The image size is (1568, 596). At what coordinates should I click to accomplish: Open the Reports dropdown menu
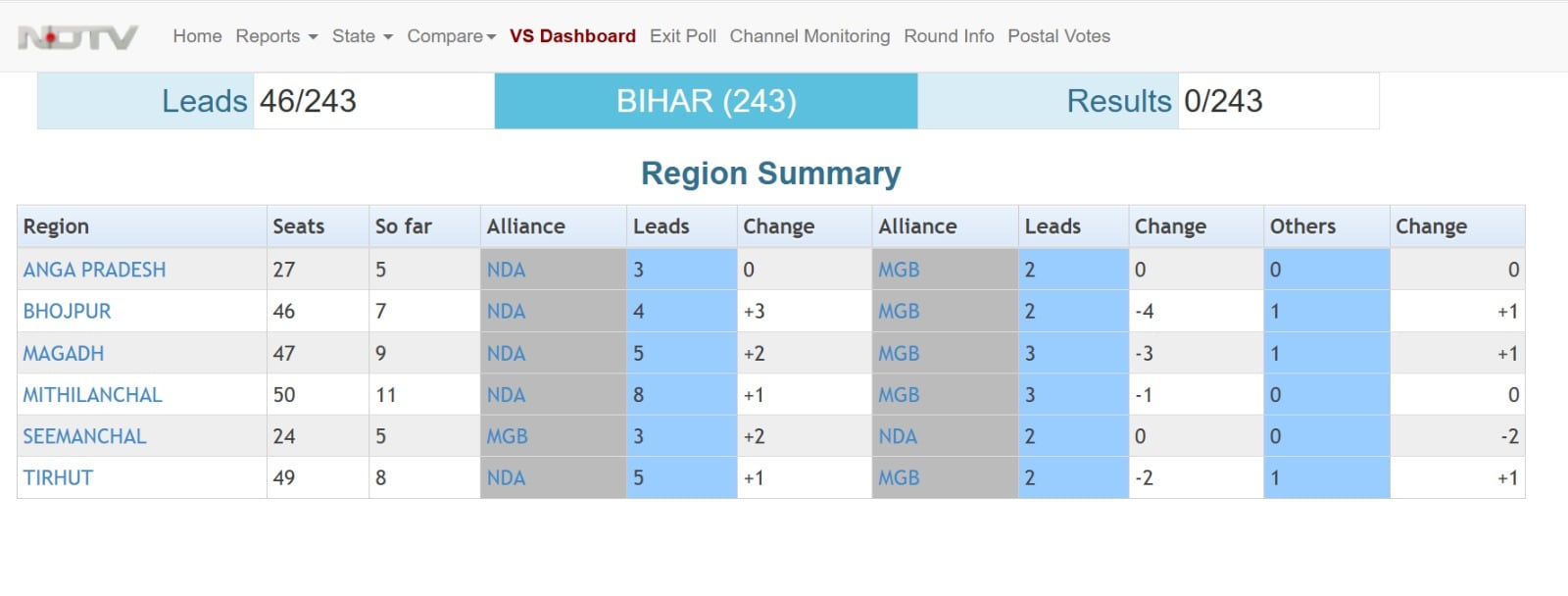(x=276, y=36)
